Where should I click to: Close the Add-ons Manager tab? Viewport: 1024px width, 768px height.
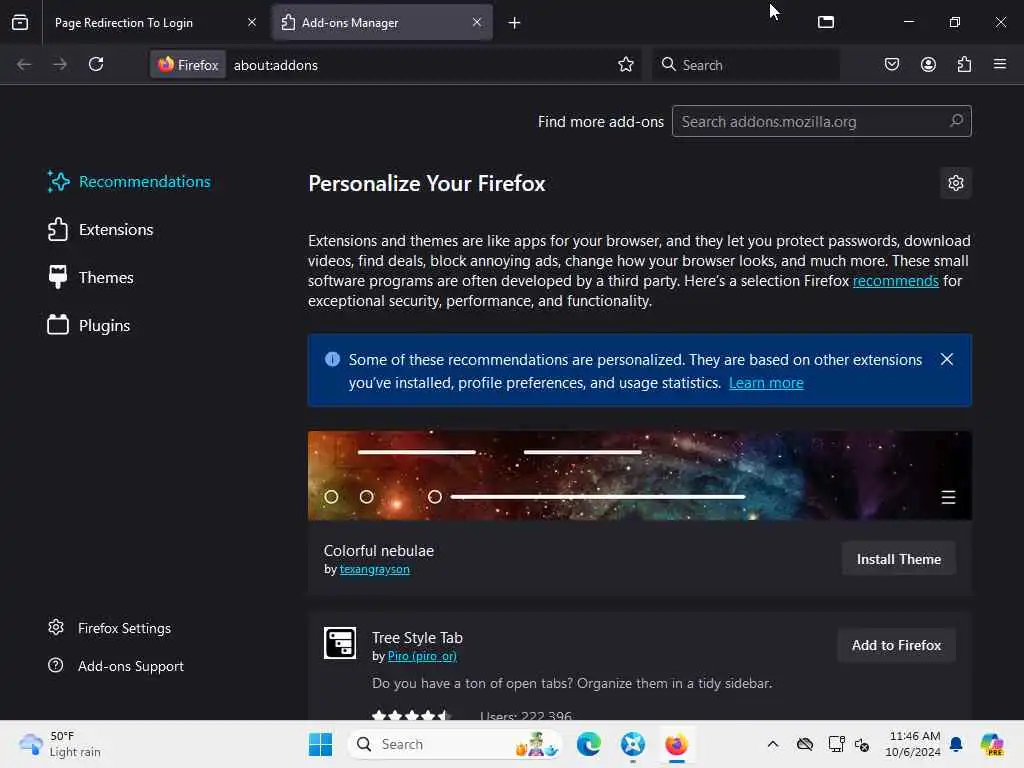[477, 22]
